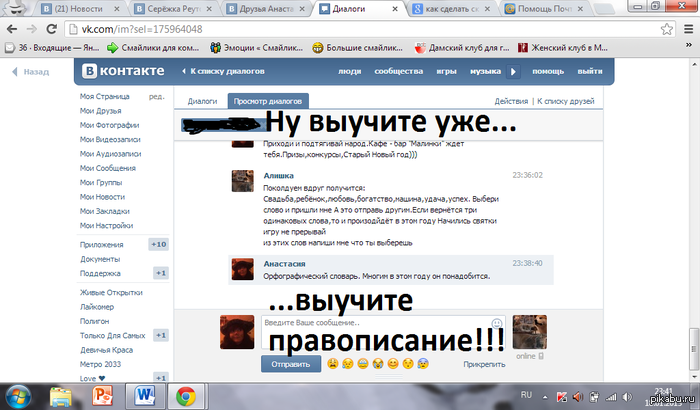
Task: Open Входящие Яндекс bookmark
Action: 52,47
